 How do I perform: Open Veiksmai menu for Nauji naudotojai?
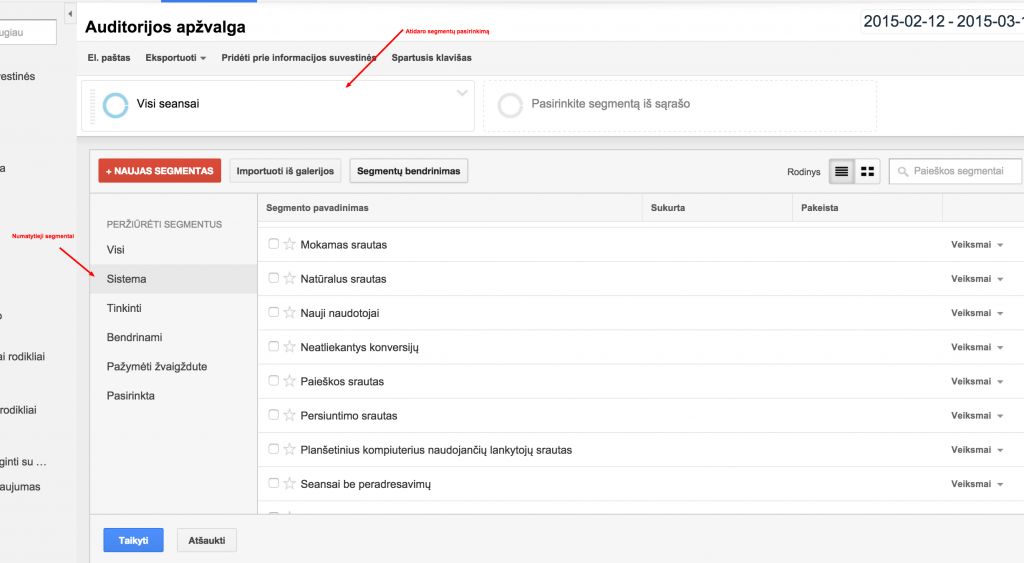point(976,313)
